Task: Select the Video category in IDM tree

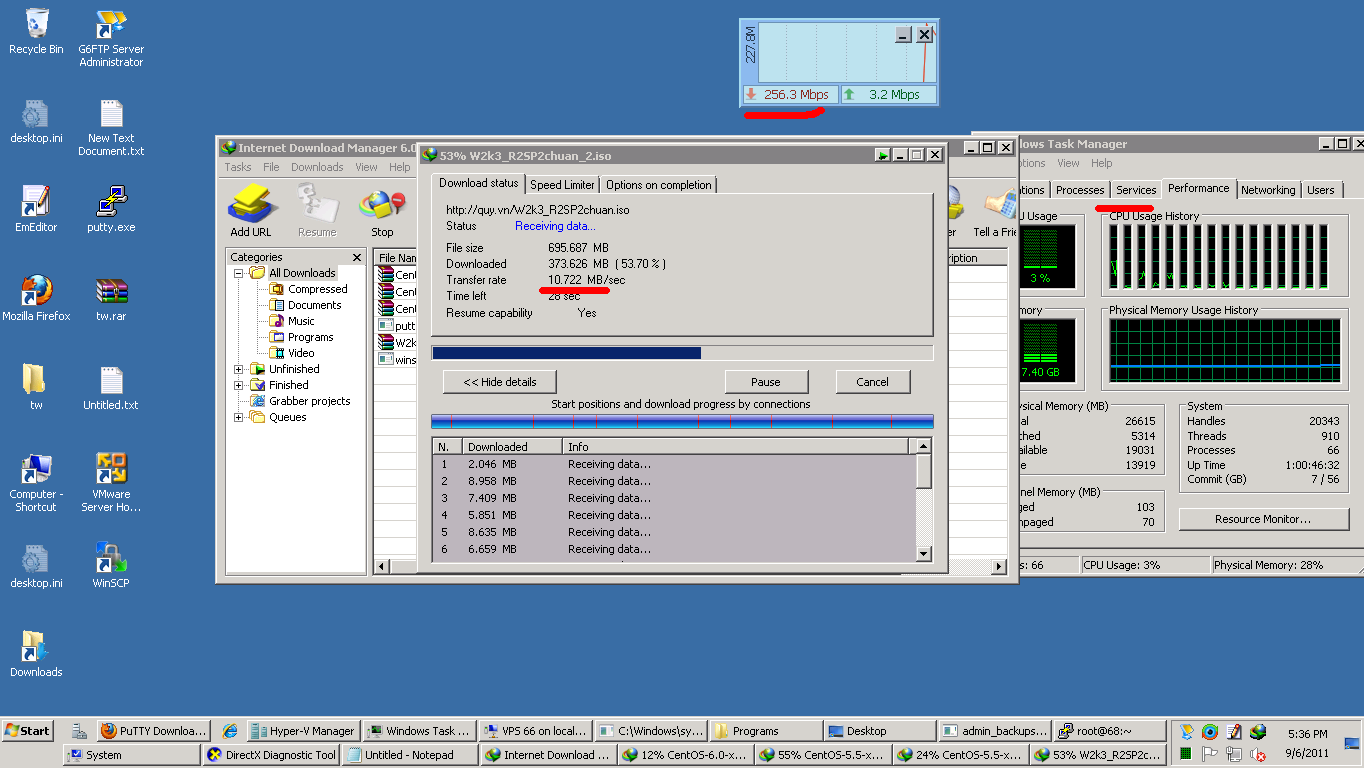Action: click(x=301, y=353)
